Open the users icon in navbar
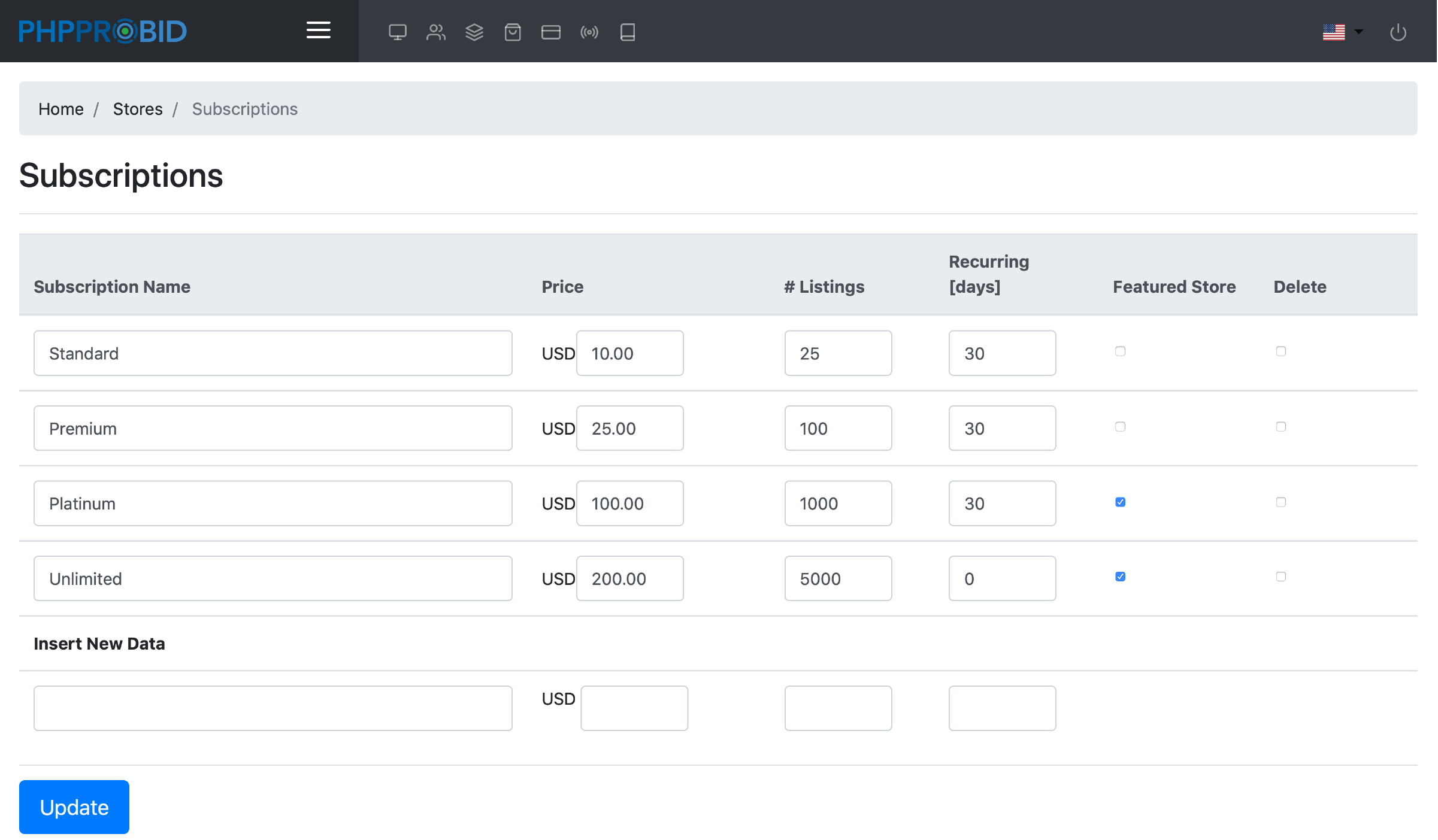This screenshot has width=1438, height=840. (x=435, y=32)
